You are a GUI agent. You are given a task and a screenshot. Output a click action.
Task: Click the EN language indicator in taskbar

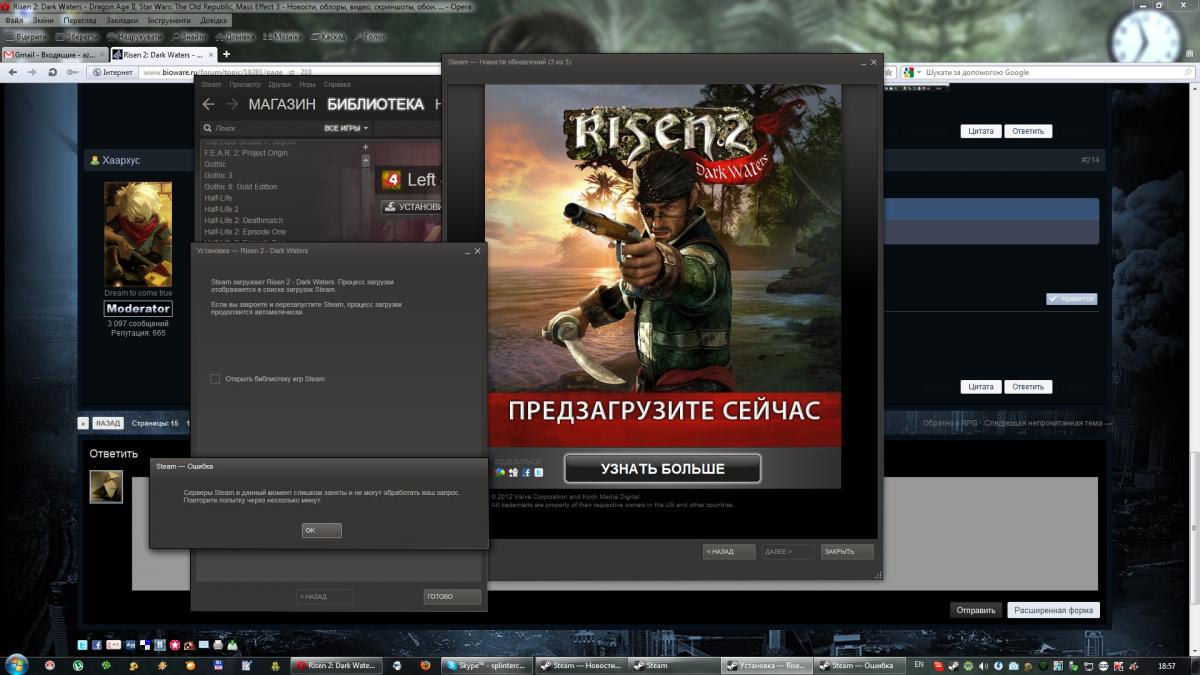(919, 665)
